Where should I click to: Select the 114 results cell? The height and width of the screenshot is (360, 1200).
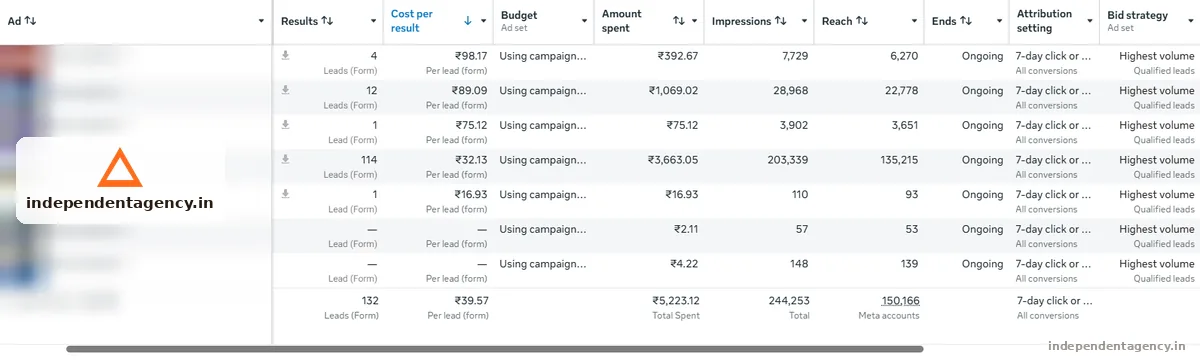point(369,160)
